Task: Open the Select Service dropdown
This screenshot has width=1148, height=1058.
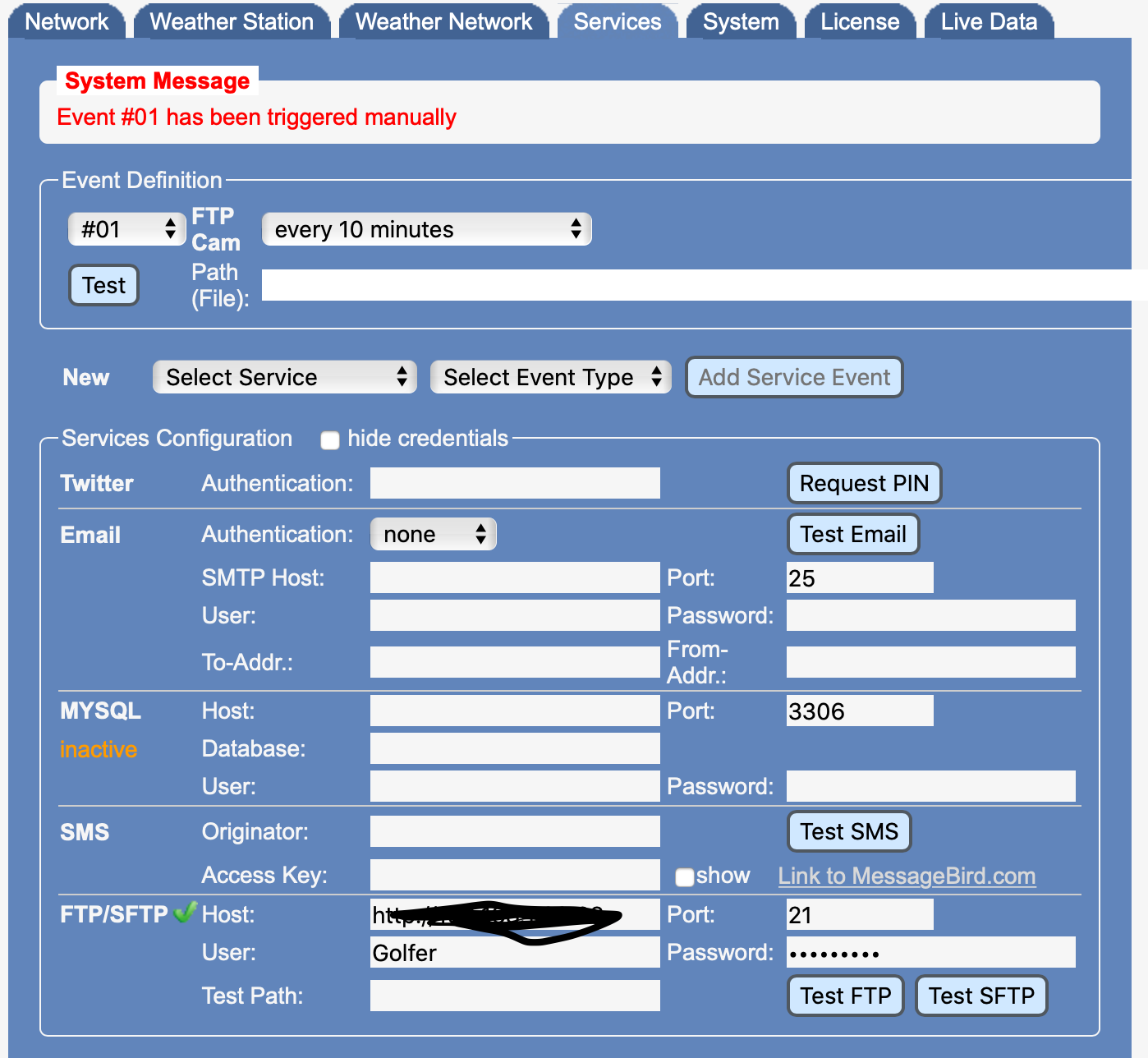Action: tap(284, 377)
